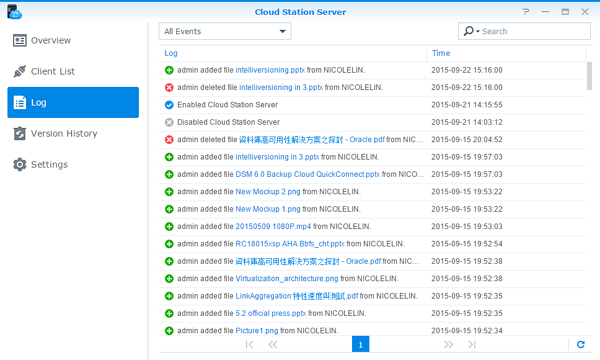600x360 pixels.
Task: Sort by the Time column header
Action: coord(441,53)
